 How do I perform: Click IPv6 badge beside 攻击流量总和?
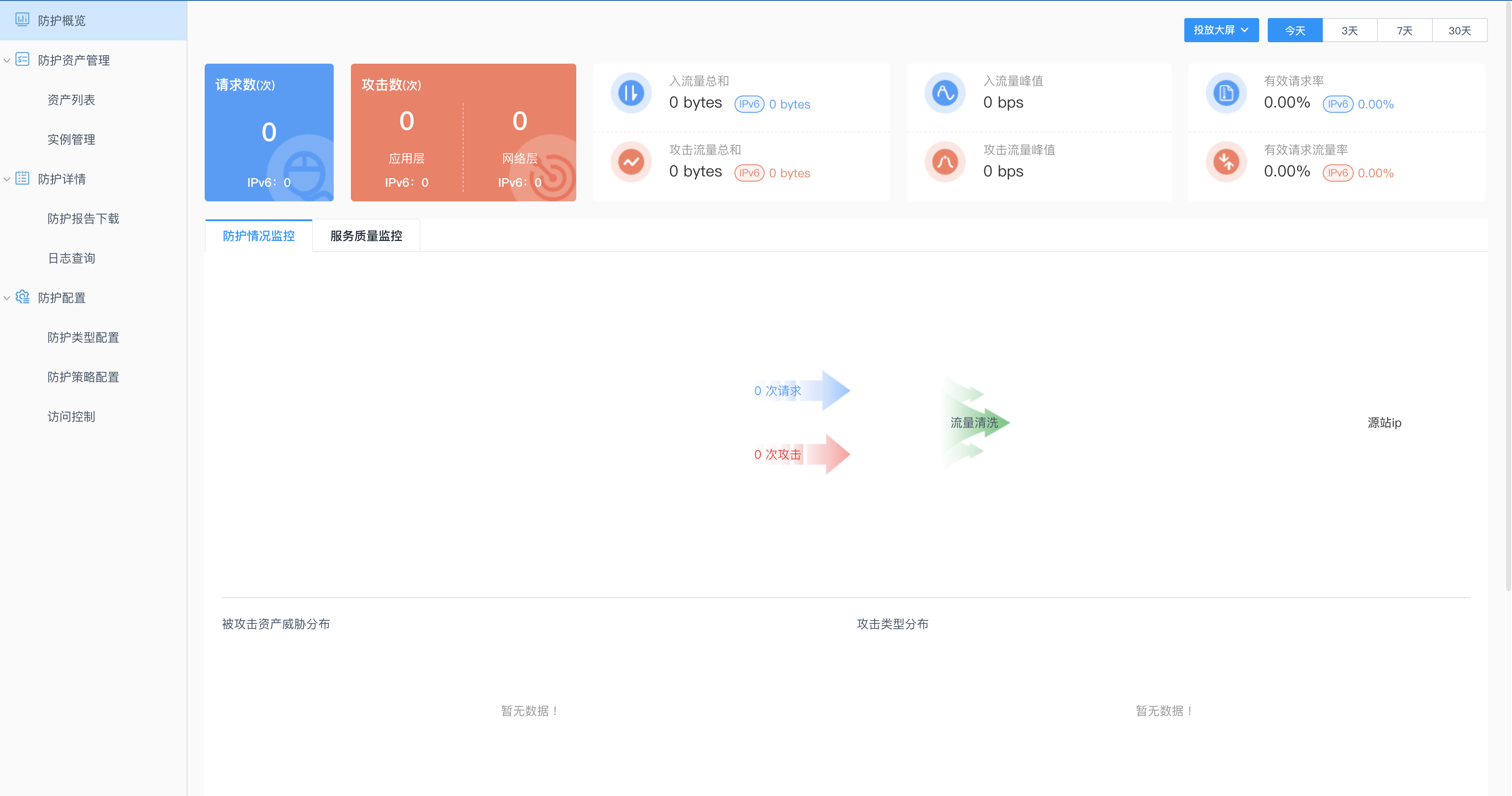click(x=749, y=173)
